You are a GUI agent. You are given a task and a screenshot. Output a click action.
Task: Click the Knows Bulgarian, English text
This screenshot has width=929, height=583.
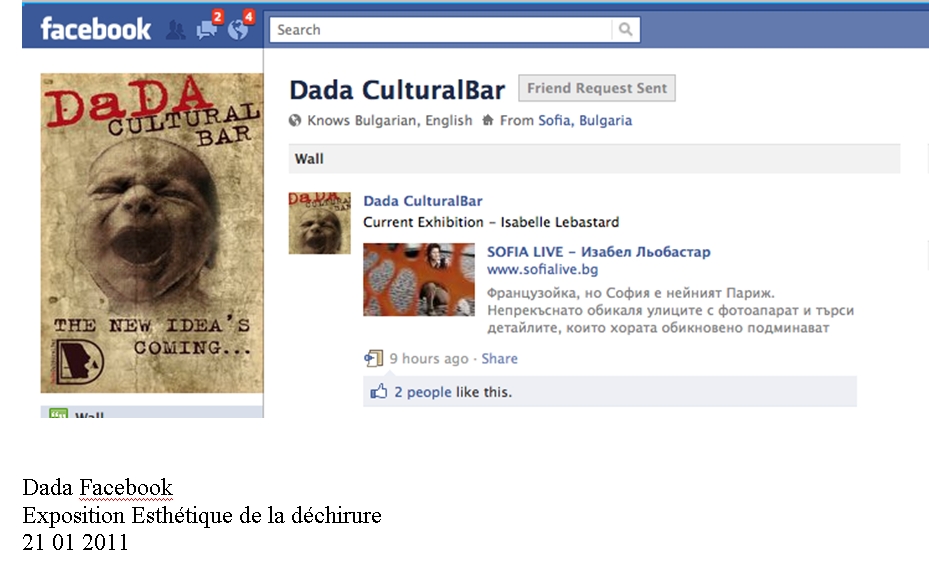click(x=390, y=120)
